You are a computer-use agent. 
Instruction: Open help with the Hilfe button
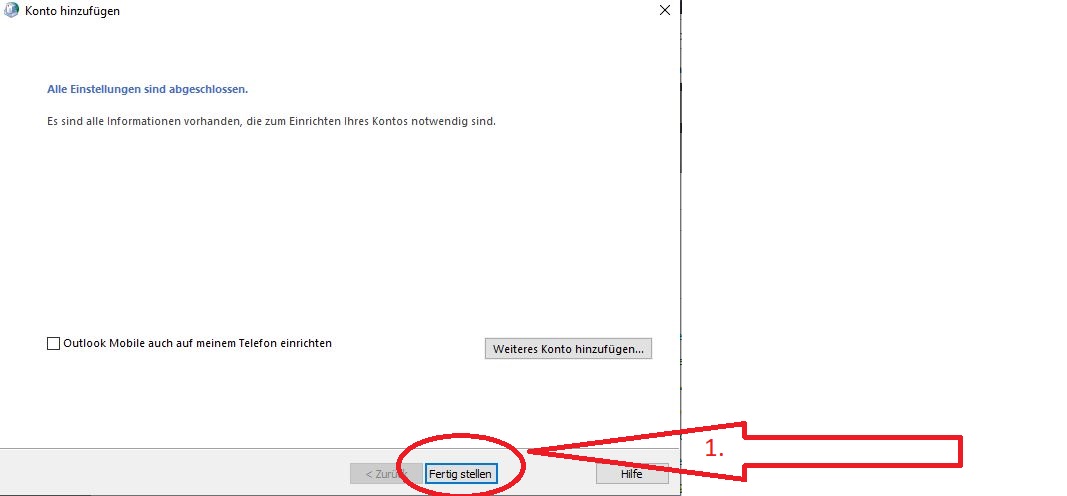(631, 474)
